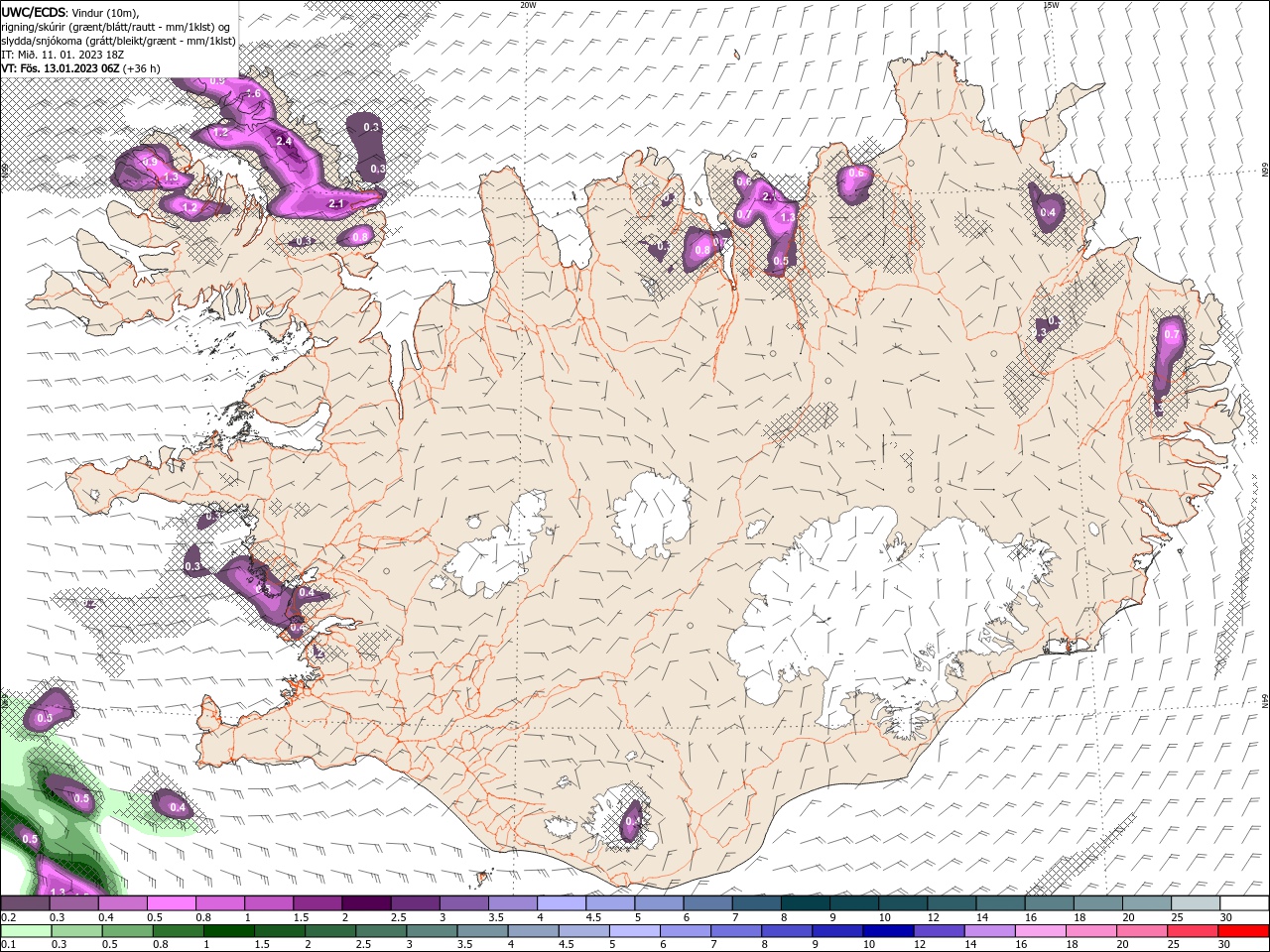Click the 2.5 label in the snow legend row
The height and width of the screenshot is (952, 1270).
398,917
